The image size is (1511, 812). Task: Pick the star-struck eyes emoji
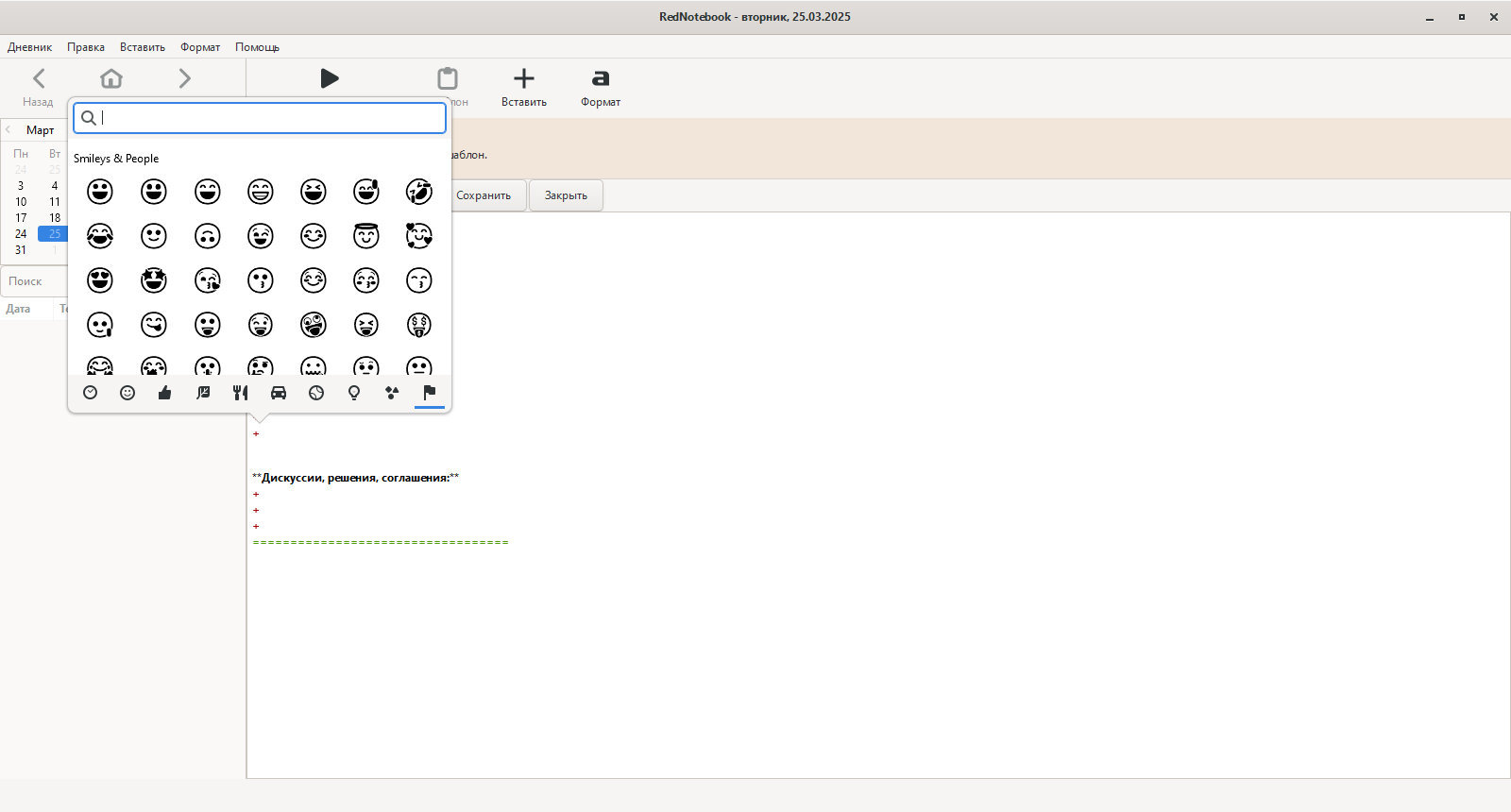coord(153,279)
